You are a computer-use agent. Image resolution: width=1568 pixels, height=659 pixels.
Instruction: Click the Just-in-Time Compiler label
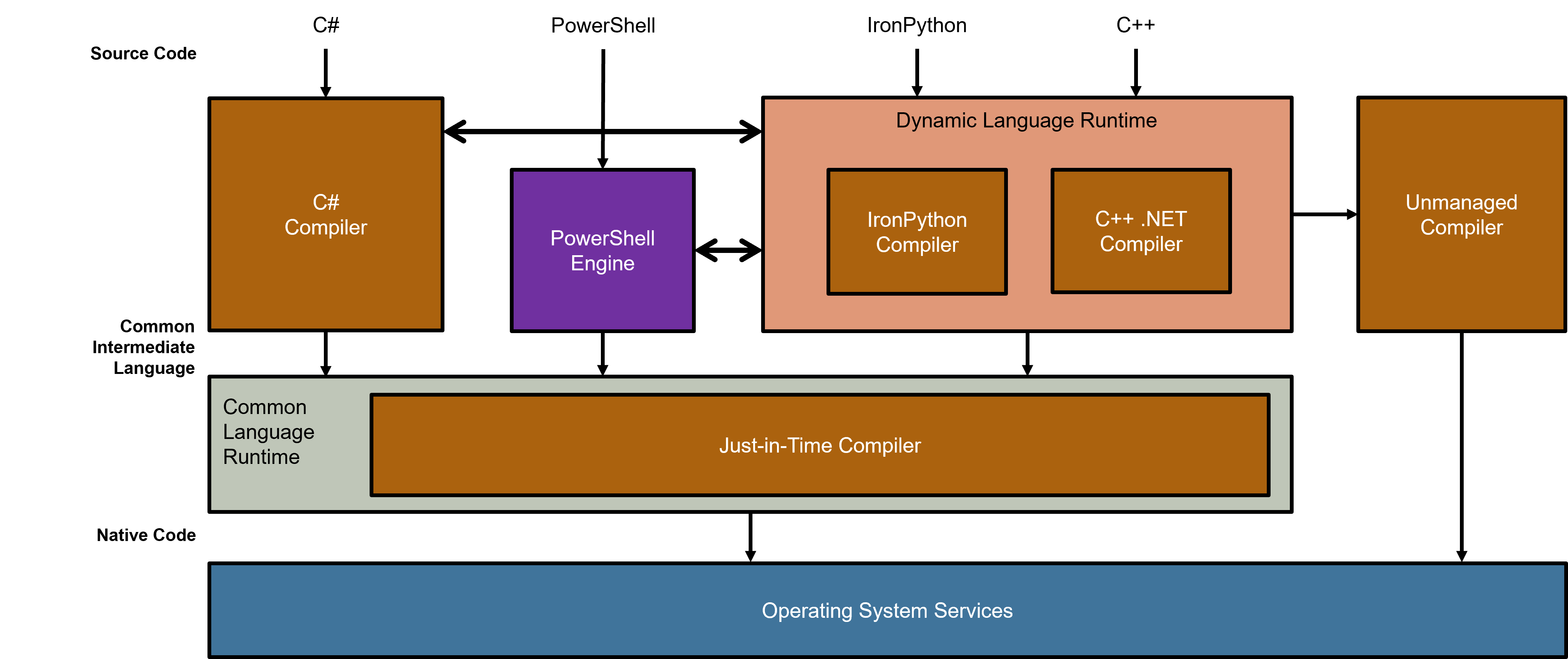click(x=820, y=445)
